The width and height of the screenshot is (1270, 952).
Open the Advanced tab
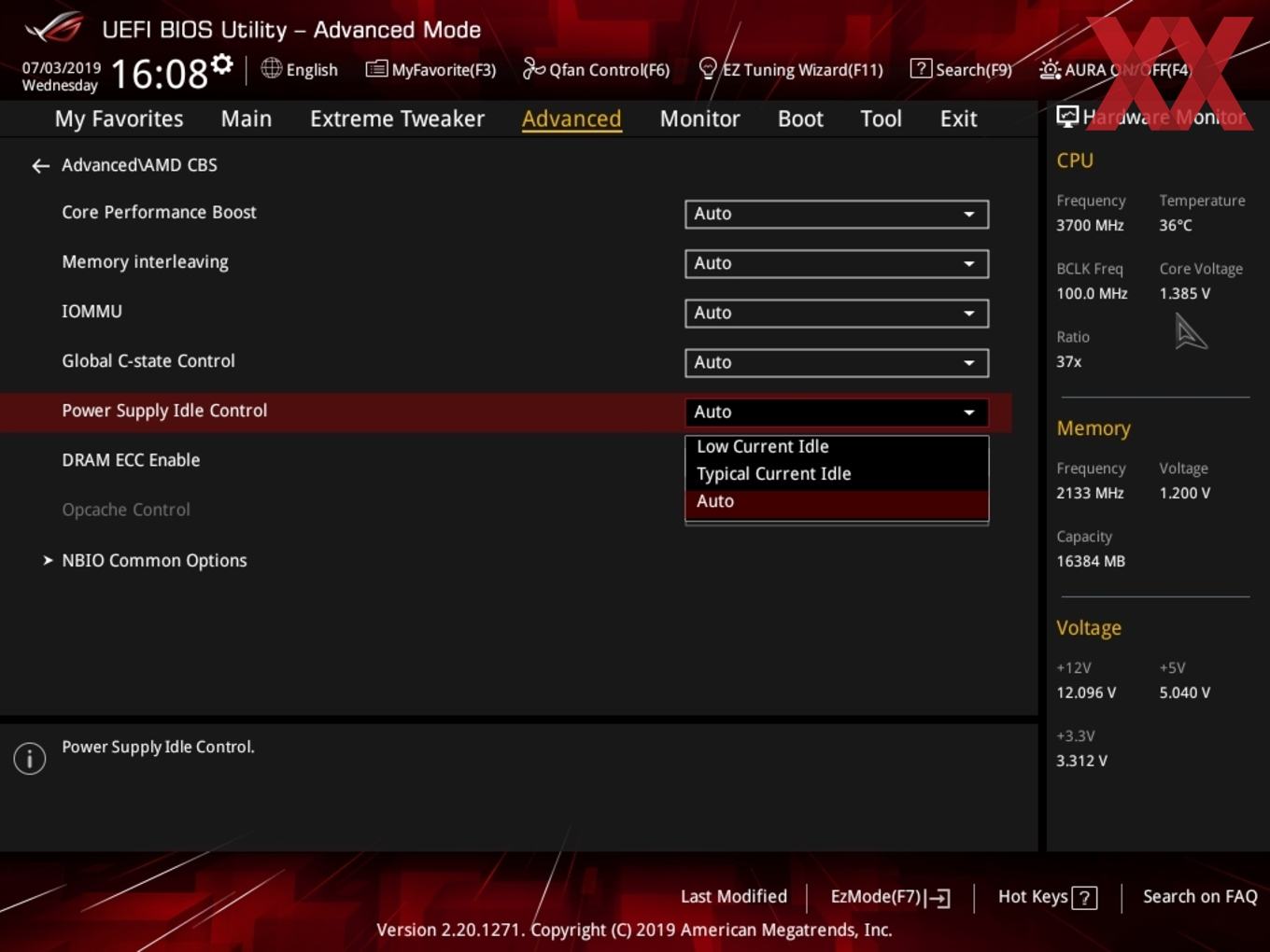[x=571, y=119]
